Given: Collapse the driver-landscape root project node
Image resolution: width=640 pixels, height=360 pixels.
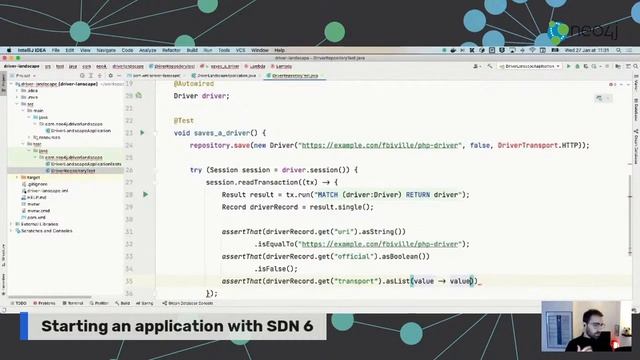Looking at the screenshot, I should tap(11, 84).
